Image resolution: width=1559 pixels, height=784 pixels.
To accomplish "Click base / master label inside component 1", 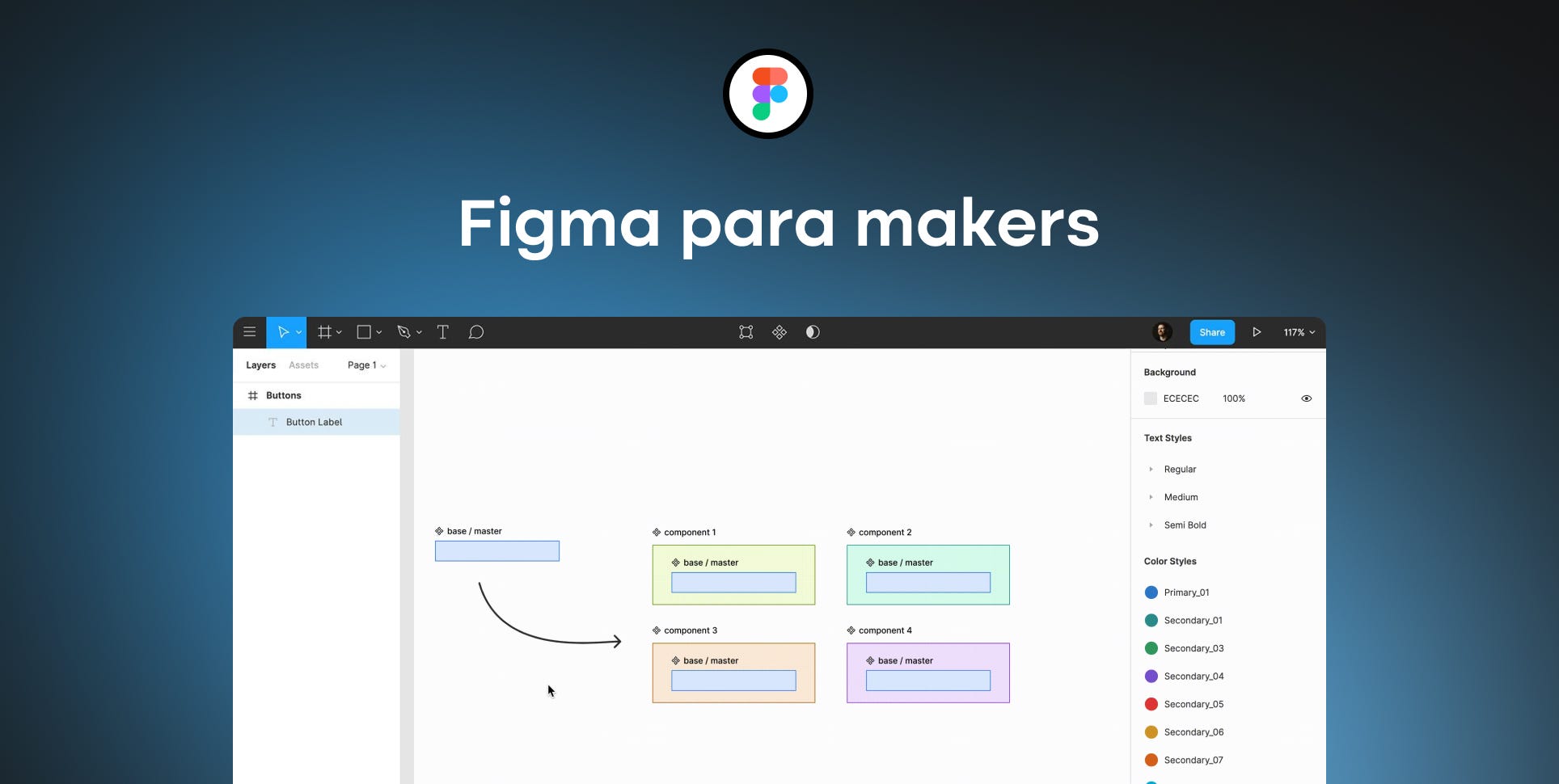I will [x=711, y=563].
